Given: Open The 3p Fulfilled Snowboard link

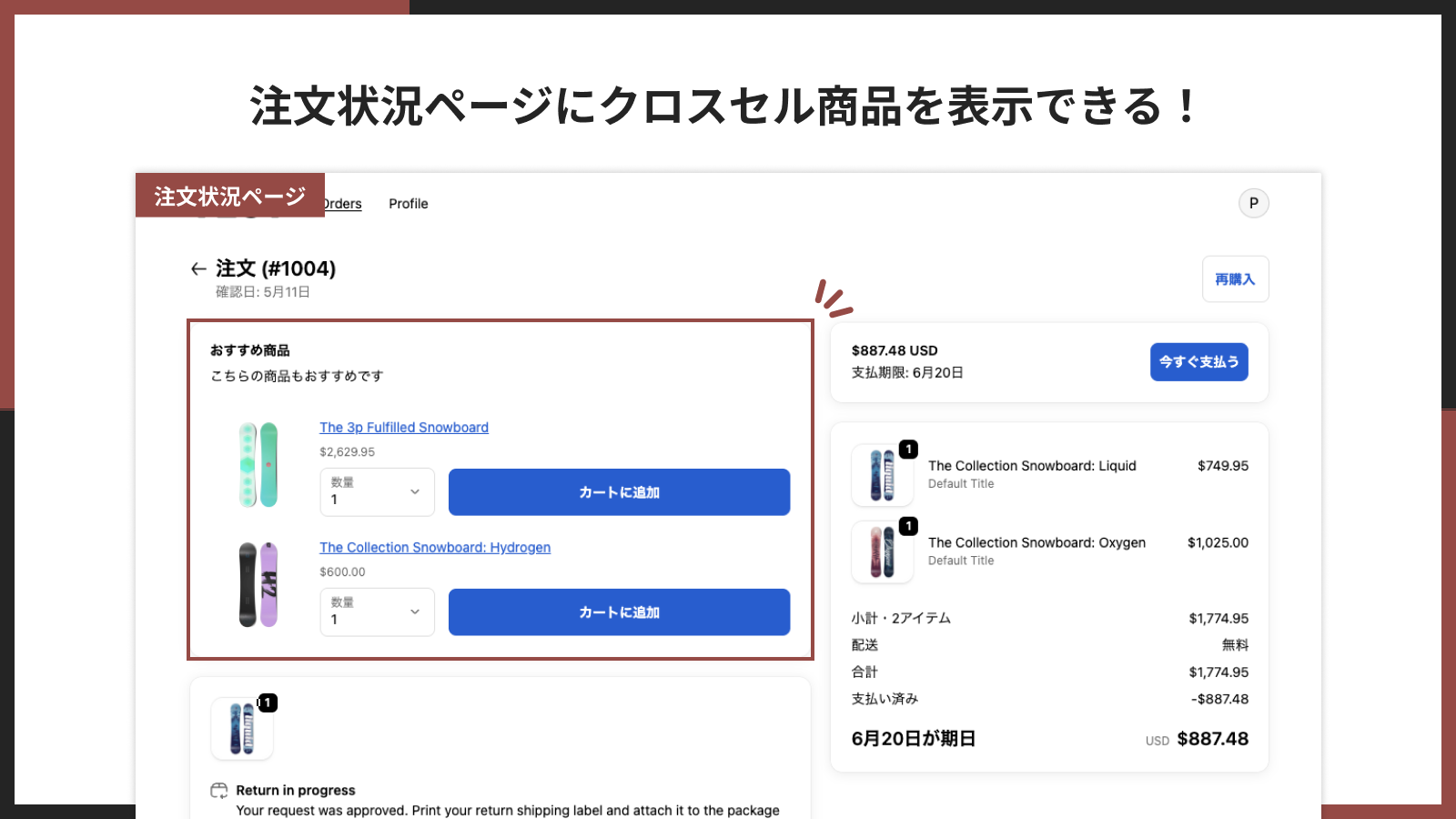Looking at the screenshot, I should coord(404,427).
